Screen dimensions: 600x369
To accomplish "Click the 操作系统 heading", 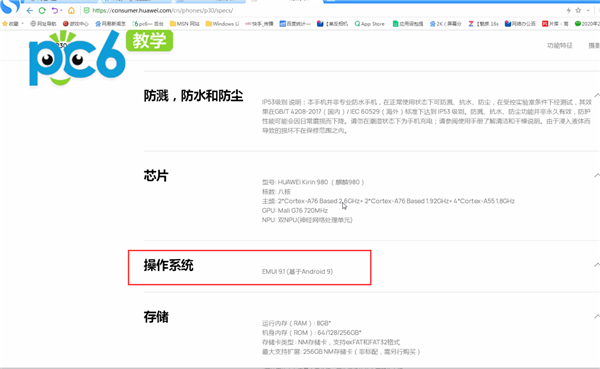I will pos(169,265).
